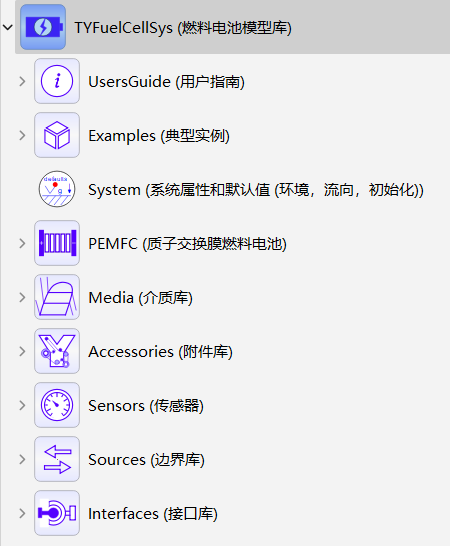The height and width of the screenshot is (546, 450).
Task: Click the System defaults circular icon
Action: point(57,189)
